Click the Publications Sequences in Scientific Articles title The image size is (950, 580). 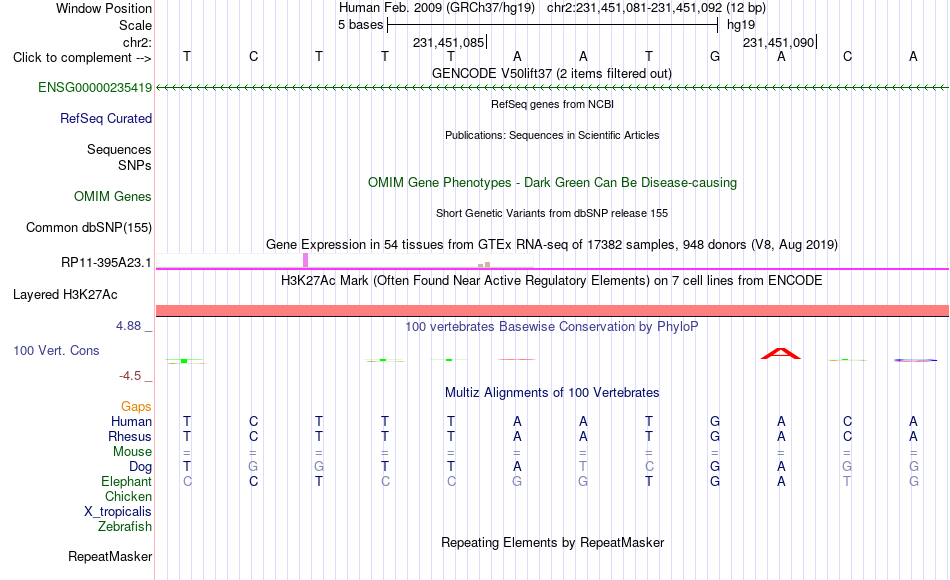coord(552,135)
